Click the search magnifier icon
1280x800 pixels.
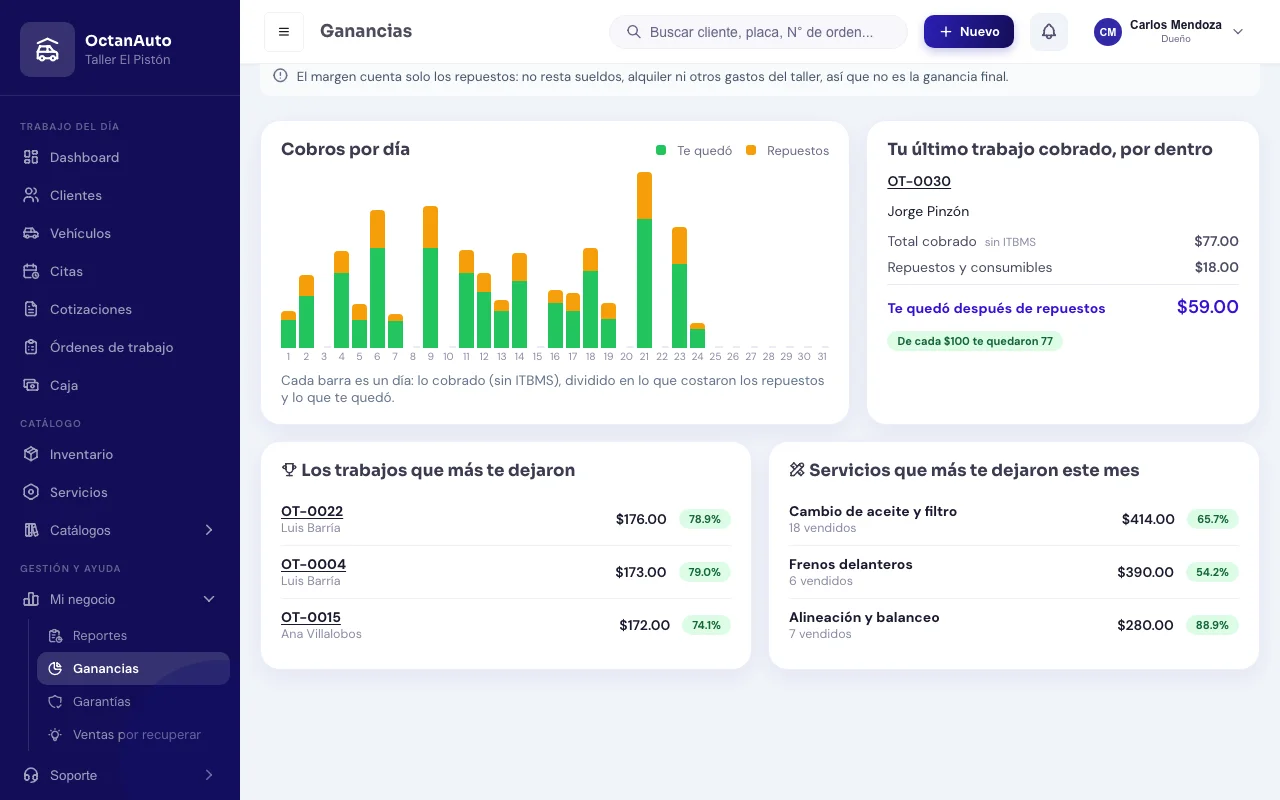pyautogui.click(x=634, y=32)
